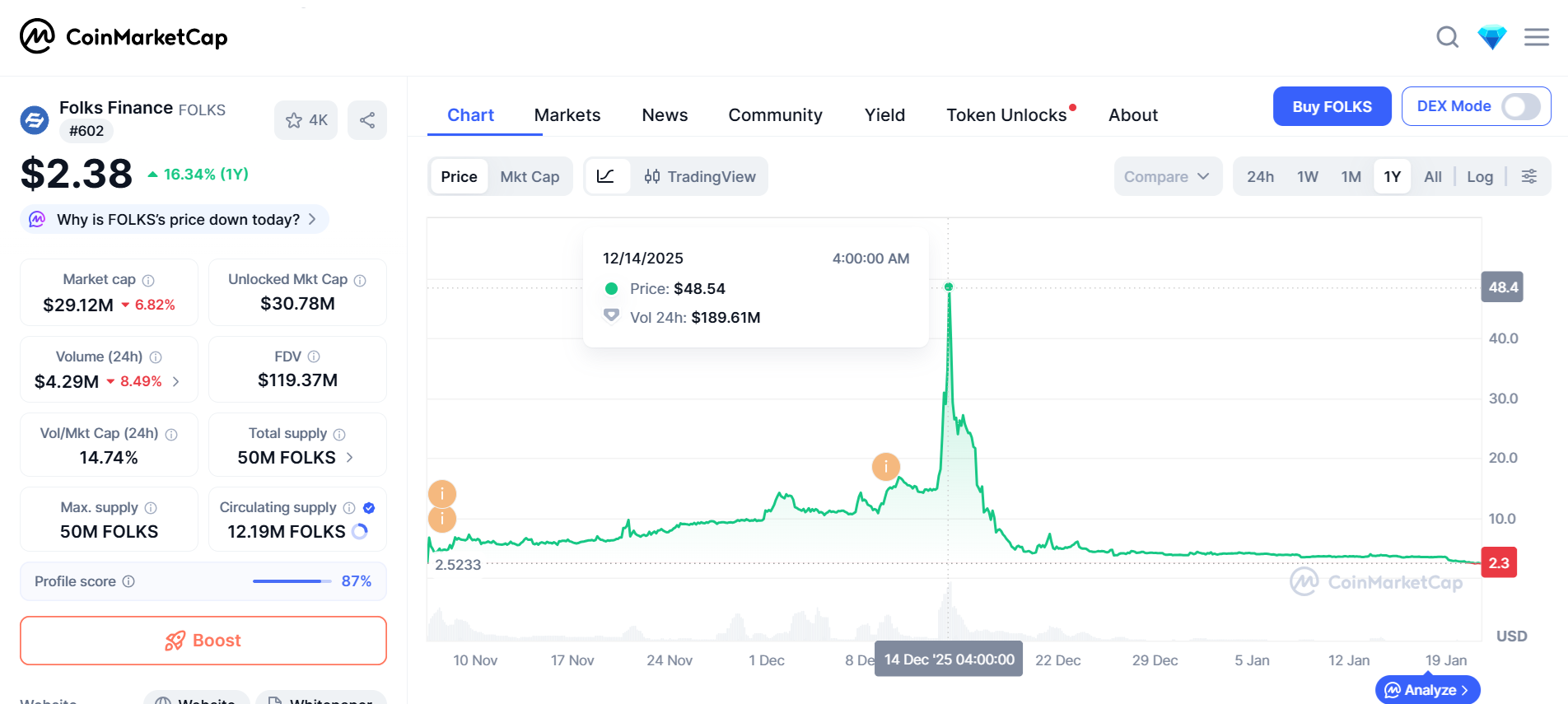Image resolution: width=1568 pixels, height=704 pixels.
Task: Open the Token Unlocks tab
Action: [x=1006, y=115]
